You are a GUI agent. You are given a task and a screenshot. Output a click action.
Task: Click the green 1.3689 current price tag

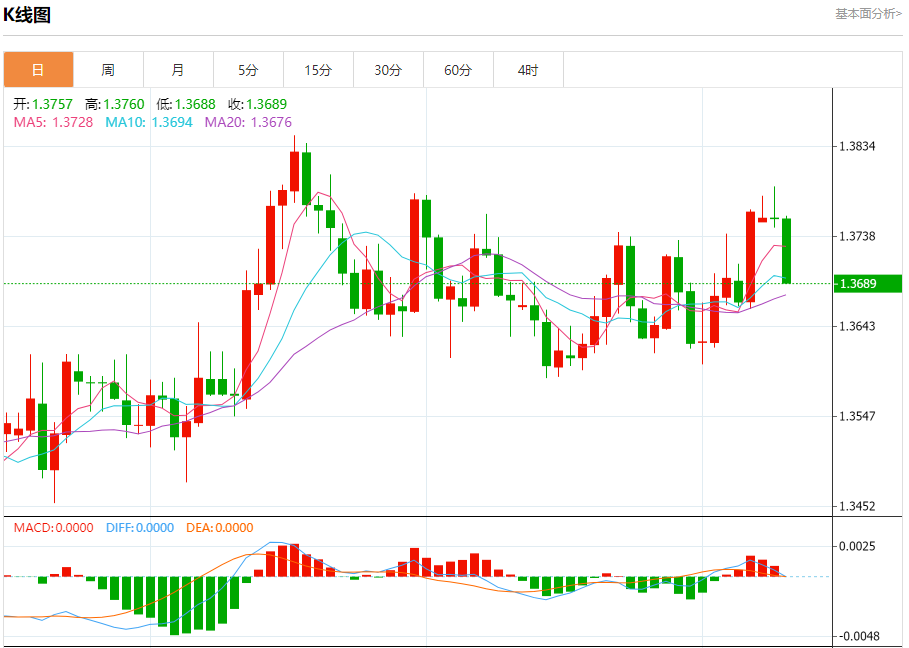(x=868, y=283)
